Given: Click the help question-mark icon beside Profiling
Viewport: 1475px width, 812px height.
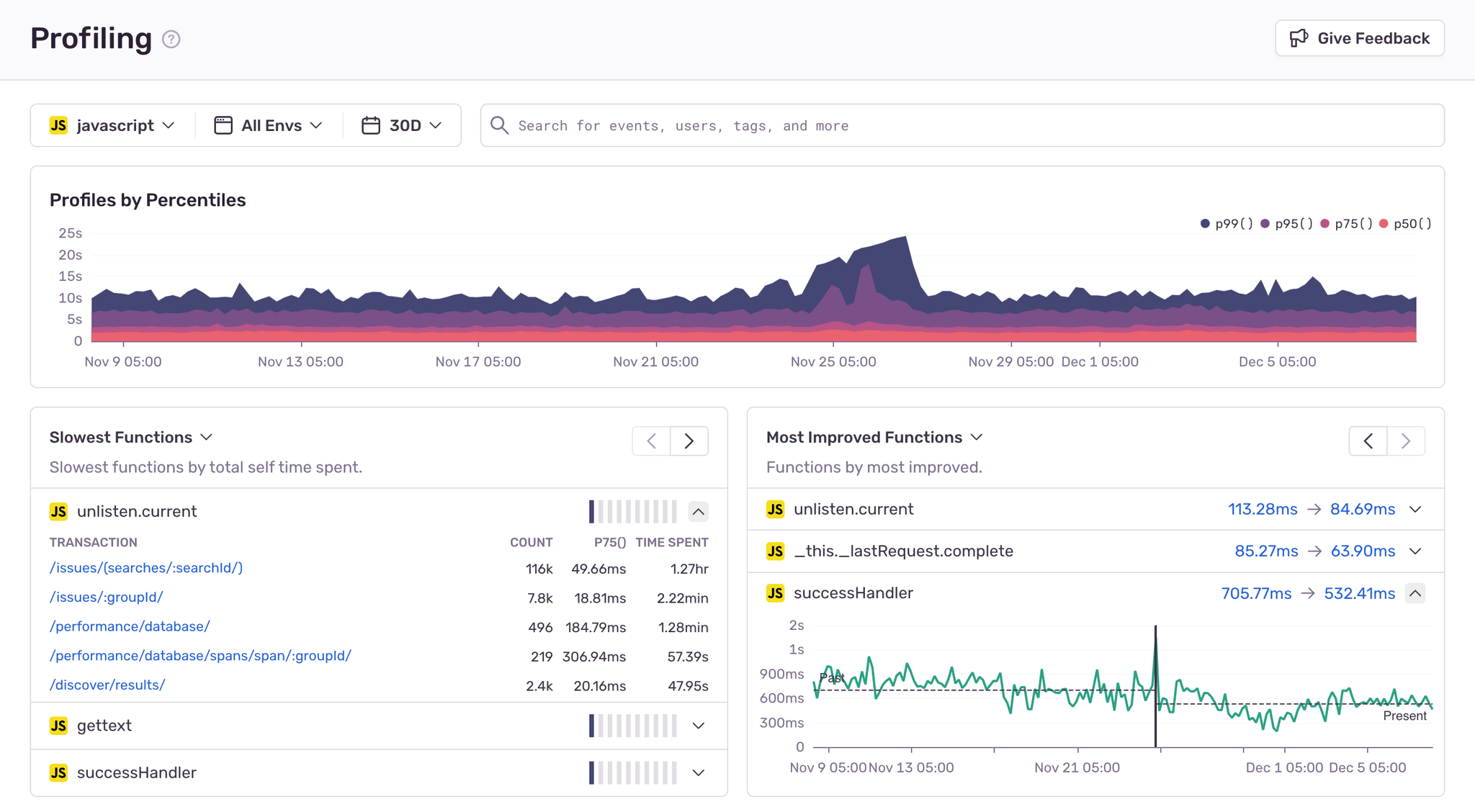Looking at the screenshot, I should pyautogui.click(x=171, y=39).
